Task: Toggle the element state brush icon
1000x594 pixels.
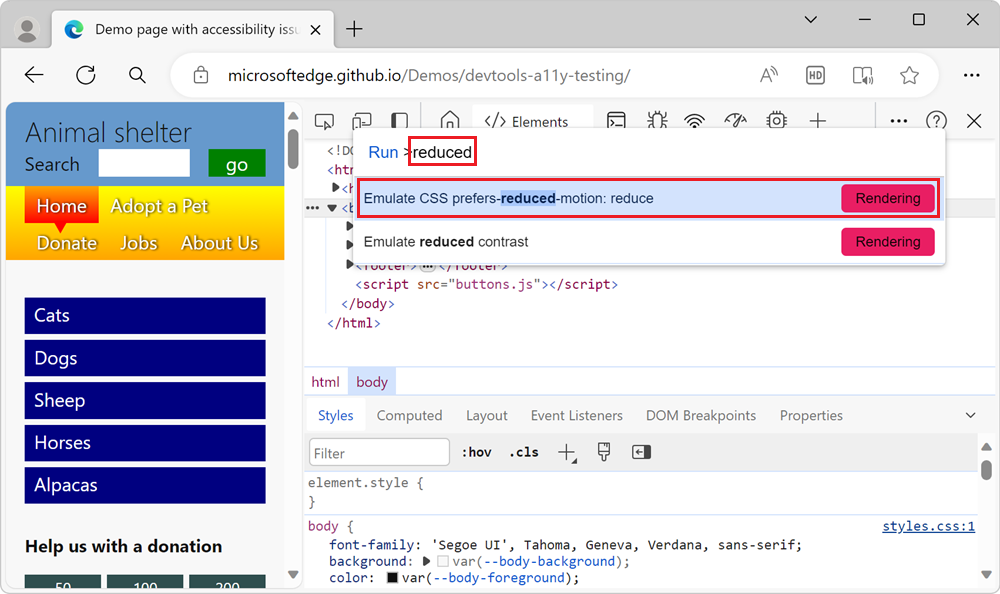Action: point(604,452)
